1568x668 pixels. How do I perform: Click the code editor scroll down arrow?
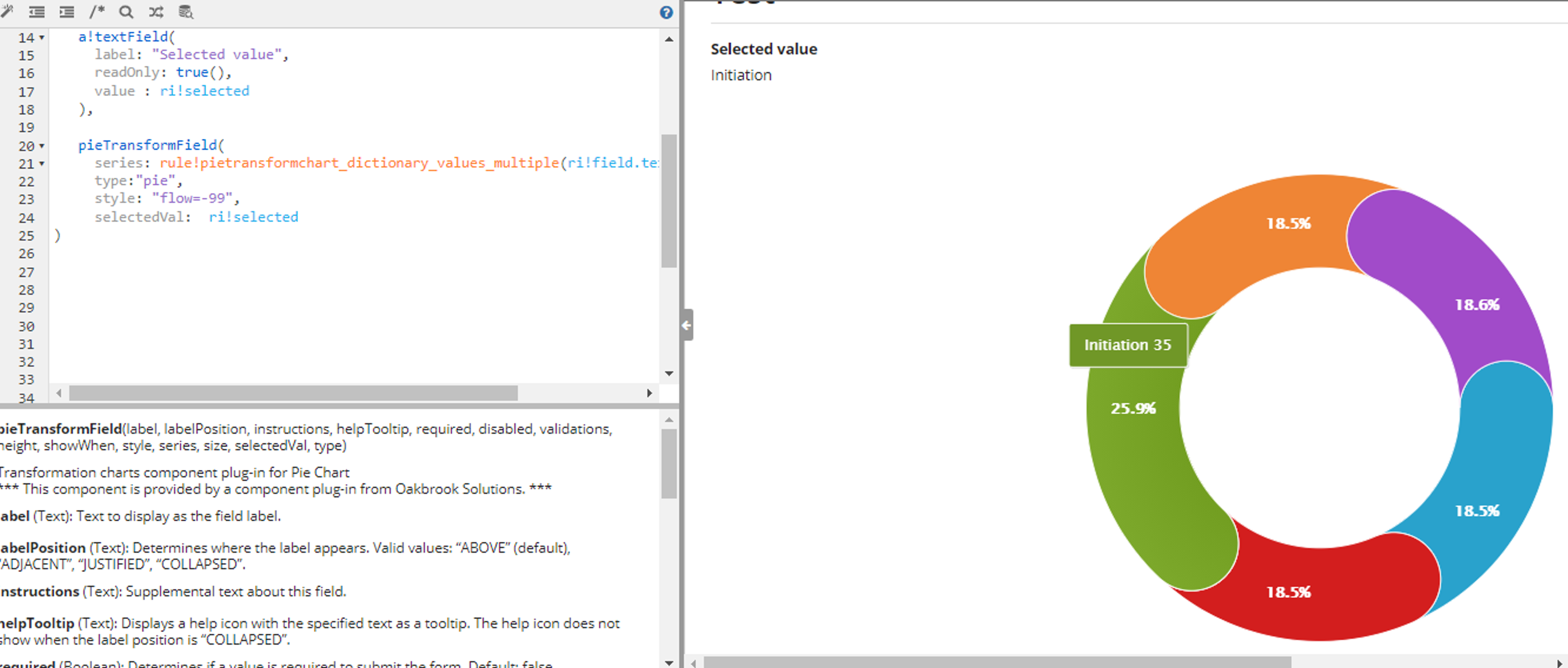(x=669, y=373)
